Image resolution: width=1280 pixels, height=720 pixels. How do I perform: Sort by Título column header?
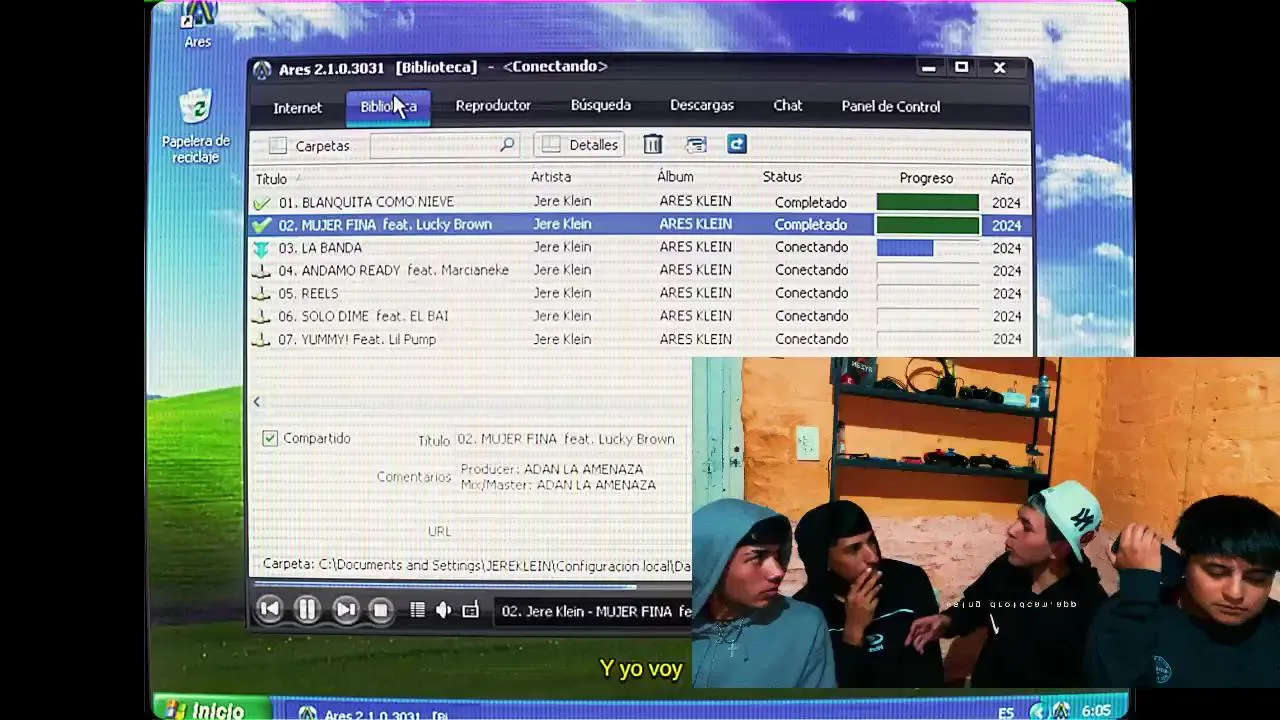pos(271,179)
